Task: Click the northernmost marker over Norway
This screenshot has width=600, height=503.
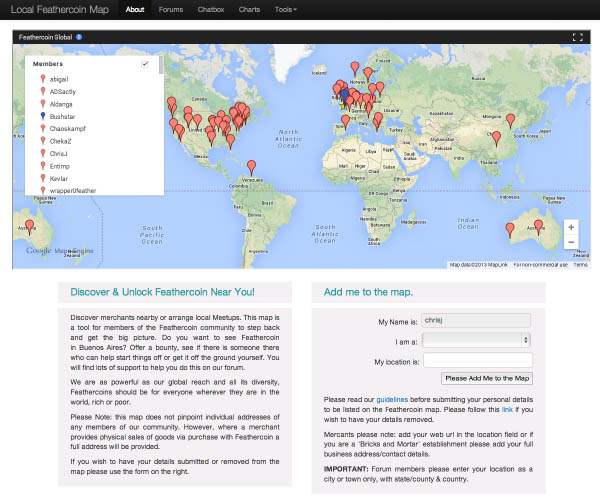Action: tap(355, 69)
